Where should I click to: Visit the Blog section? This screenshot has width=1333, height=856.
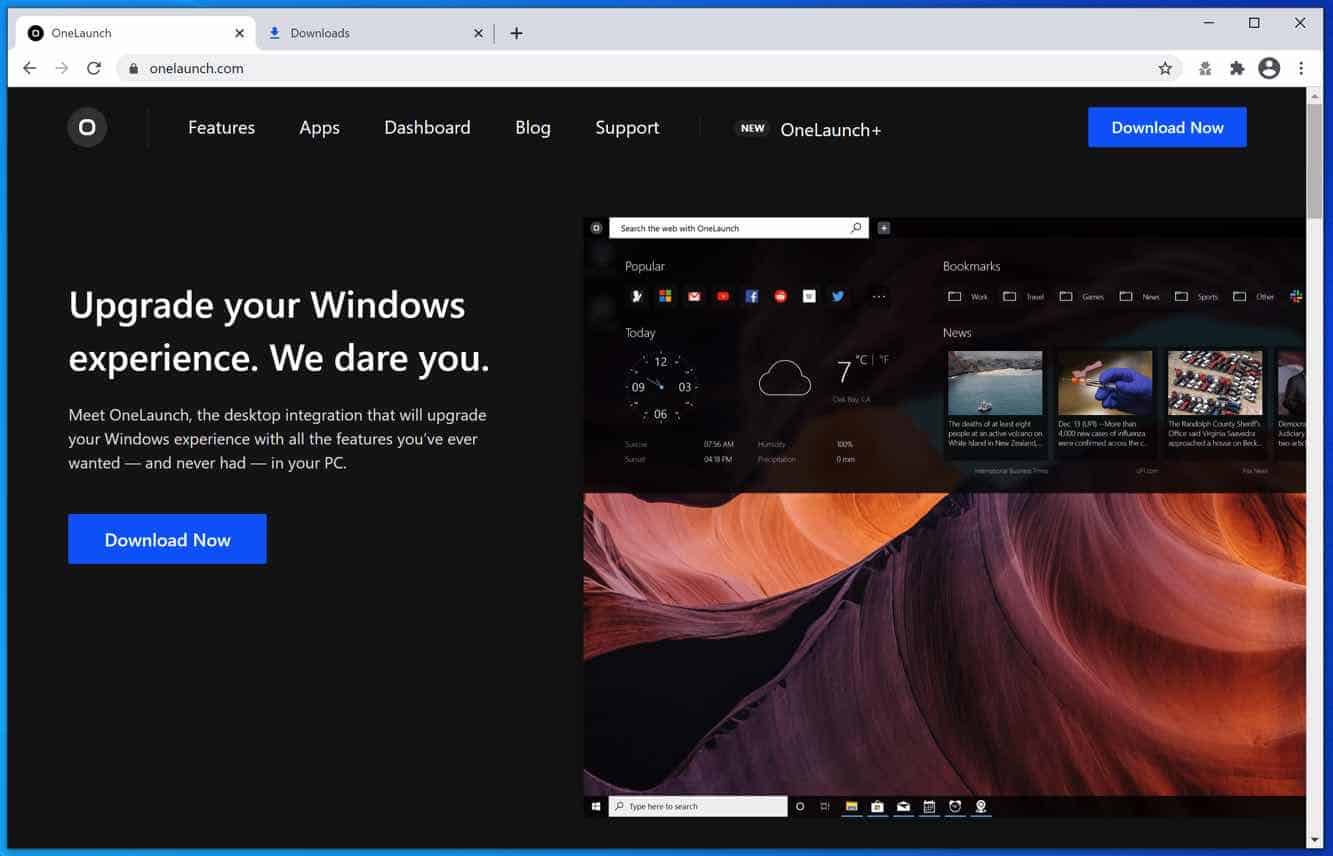coord(533,128)
